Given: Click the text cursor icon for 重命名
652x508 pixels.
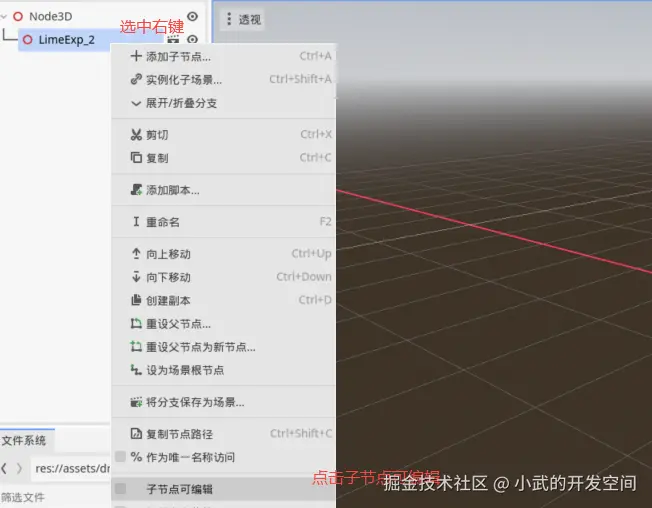Looking at the screenshot, I should (x=136, y=222).
